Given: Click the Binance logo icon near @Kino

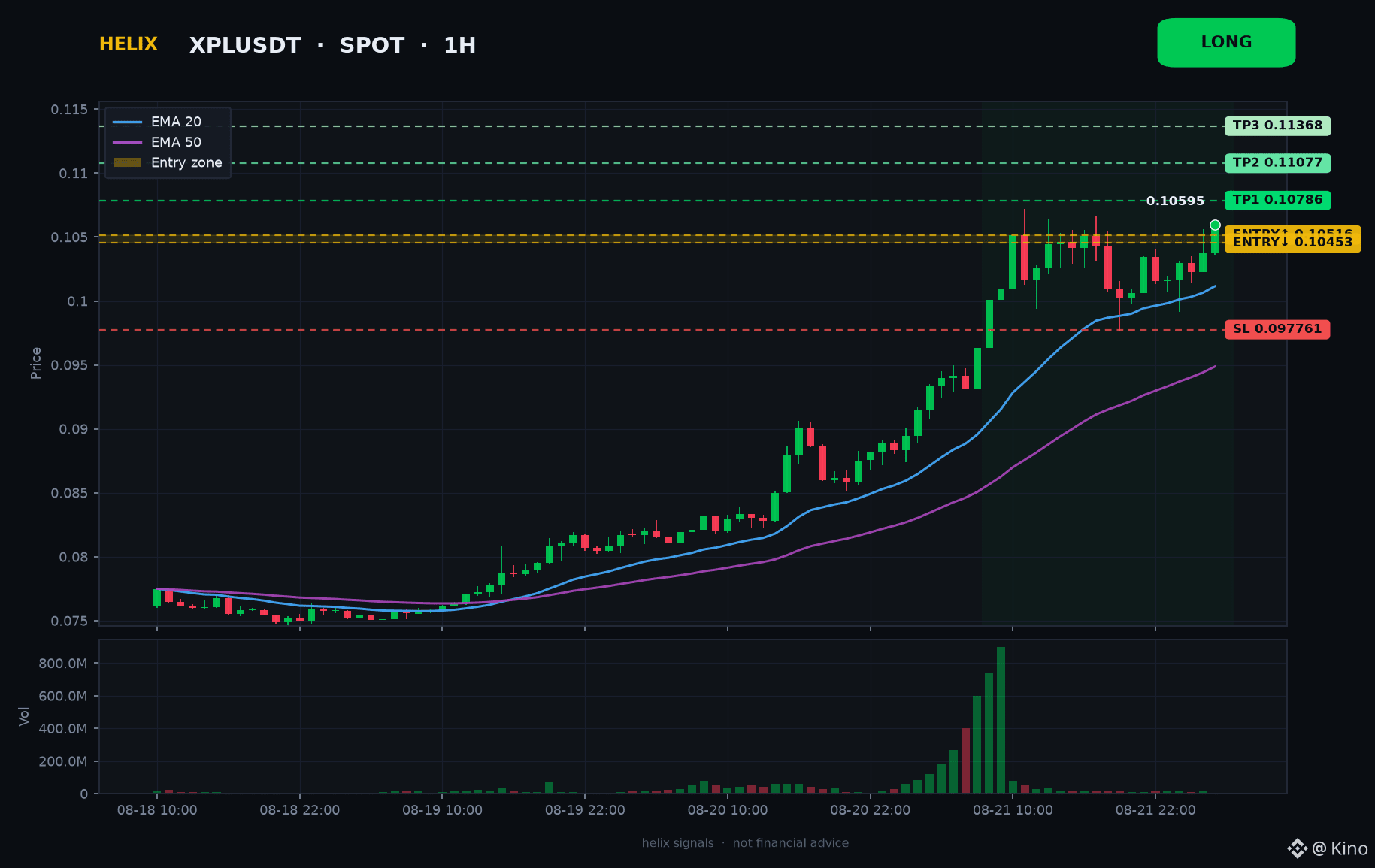Looking at the screenshot, I should tap(1297, 849).
